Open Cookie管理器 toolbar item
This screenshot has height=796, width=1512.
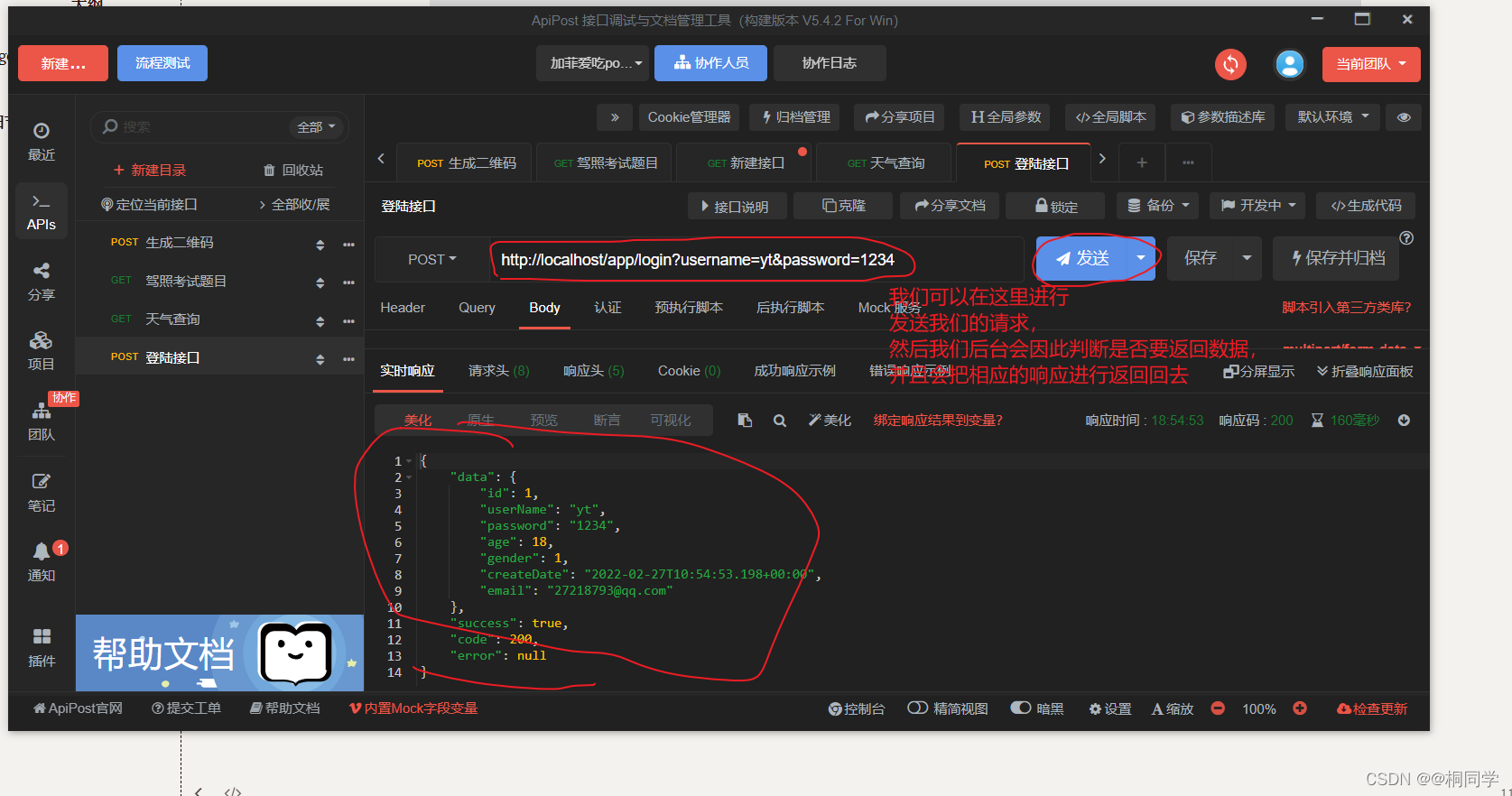tap(690, 117)
